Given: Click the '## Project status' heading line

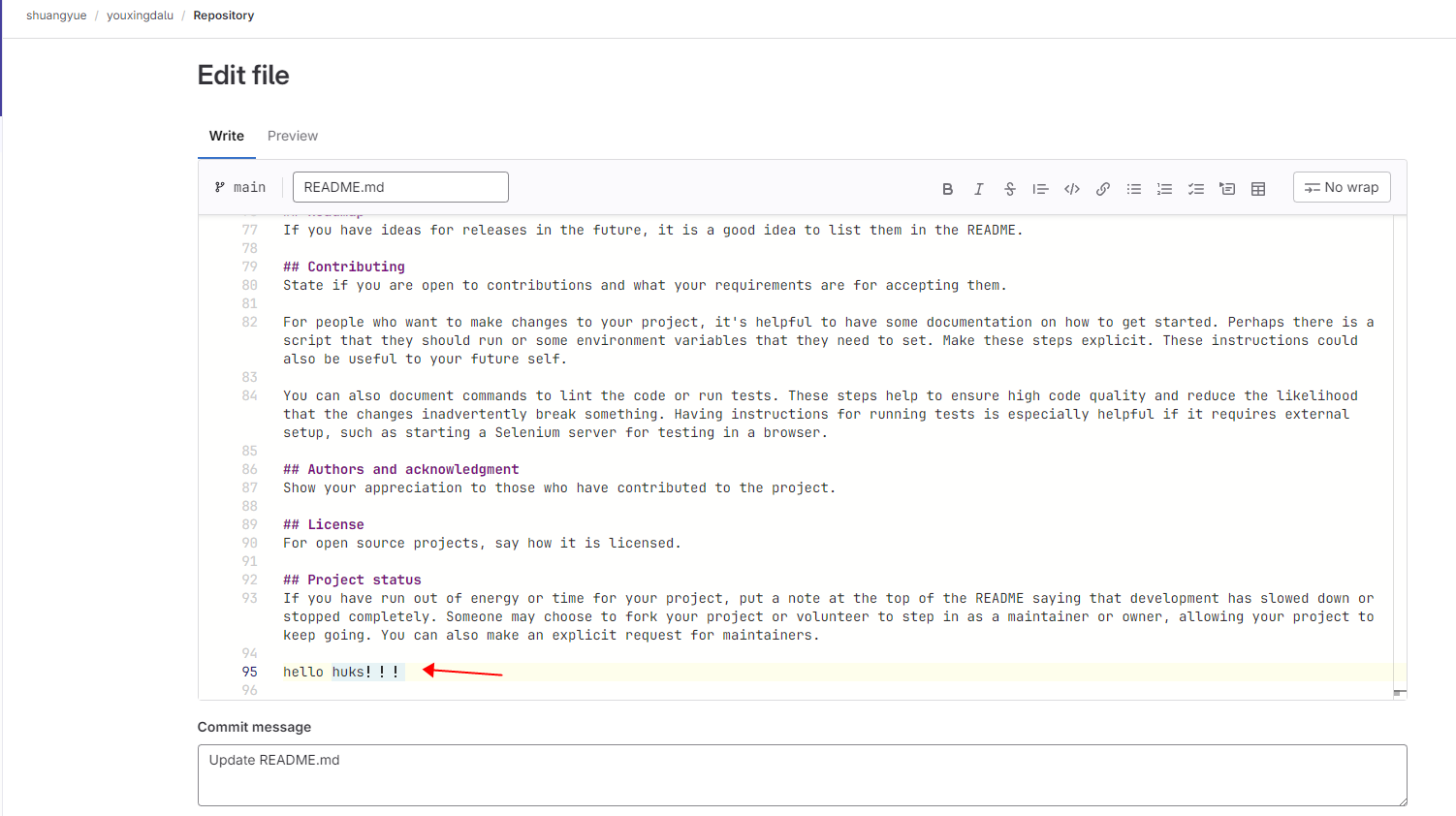Looking at the screenshot, I should coord(352,580).
